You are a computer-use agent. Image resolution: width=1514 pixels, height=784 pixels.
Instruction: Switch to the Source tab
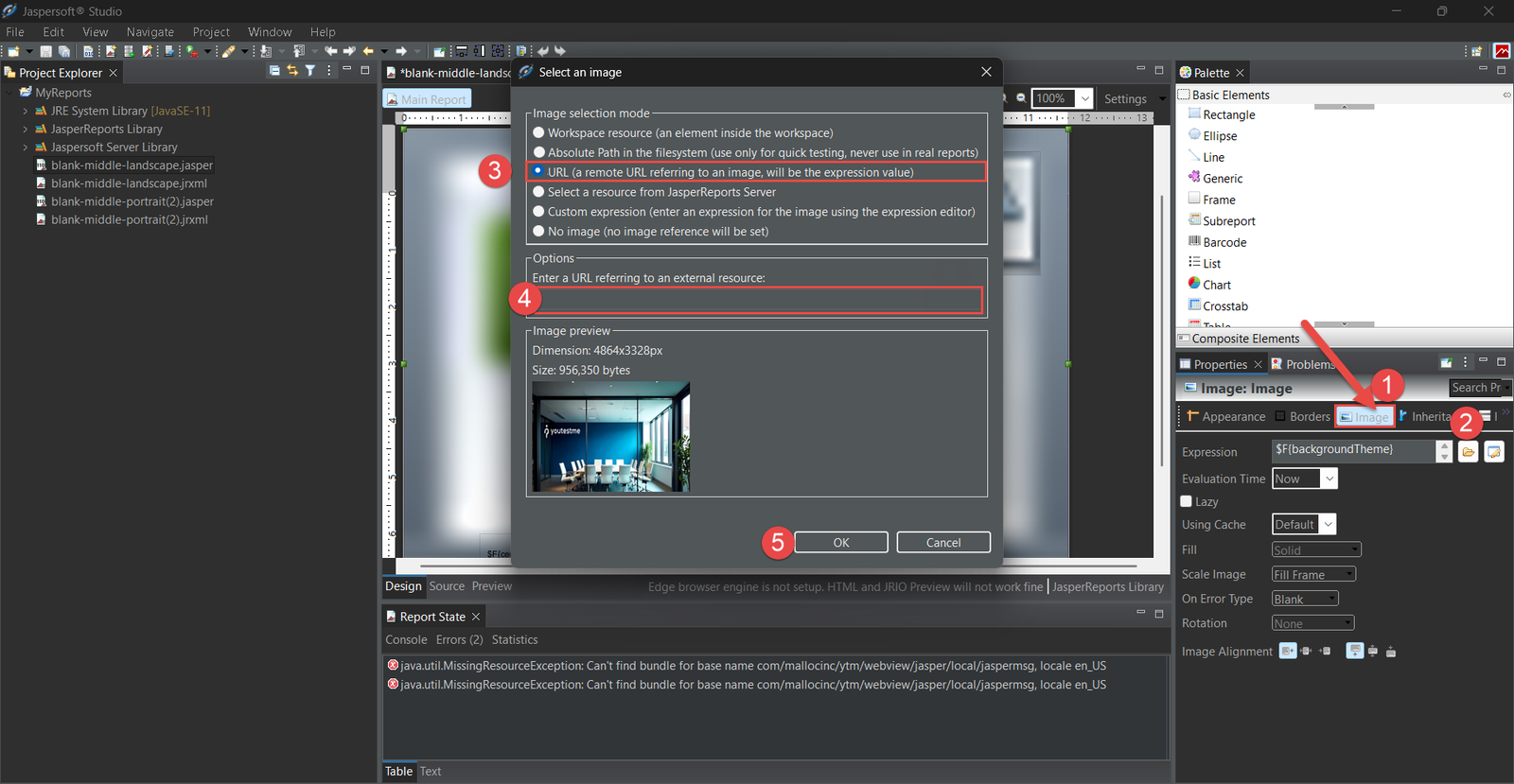[447, 586]
